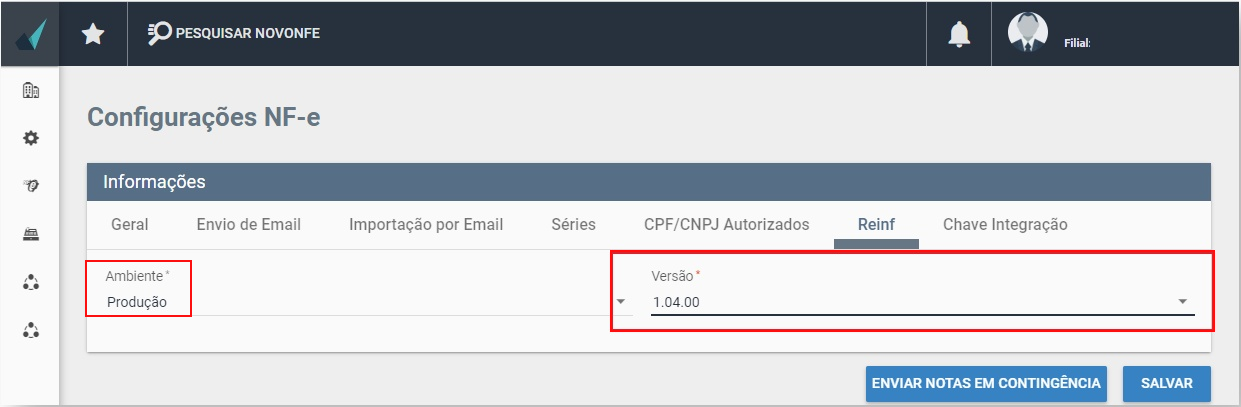The height and width of the screenshot is (407, 1241).
Task: Select the Séries tab
Action: [x=573, y=224]
